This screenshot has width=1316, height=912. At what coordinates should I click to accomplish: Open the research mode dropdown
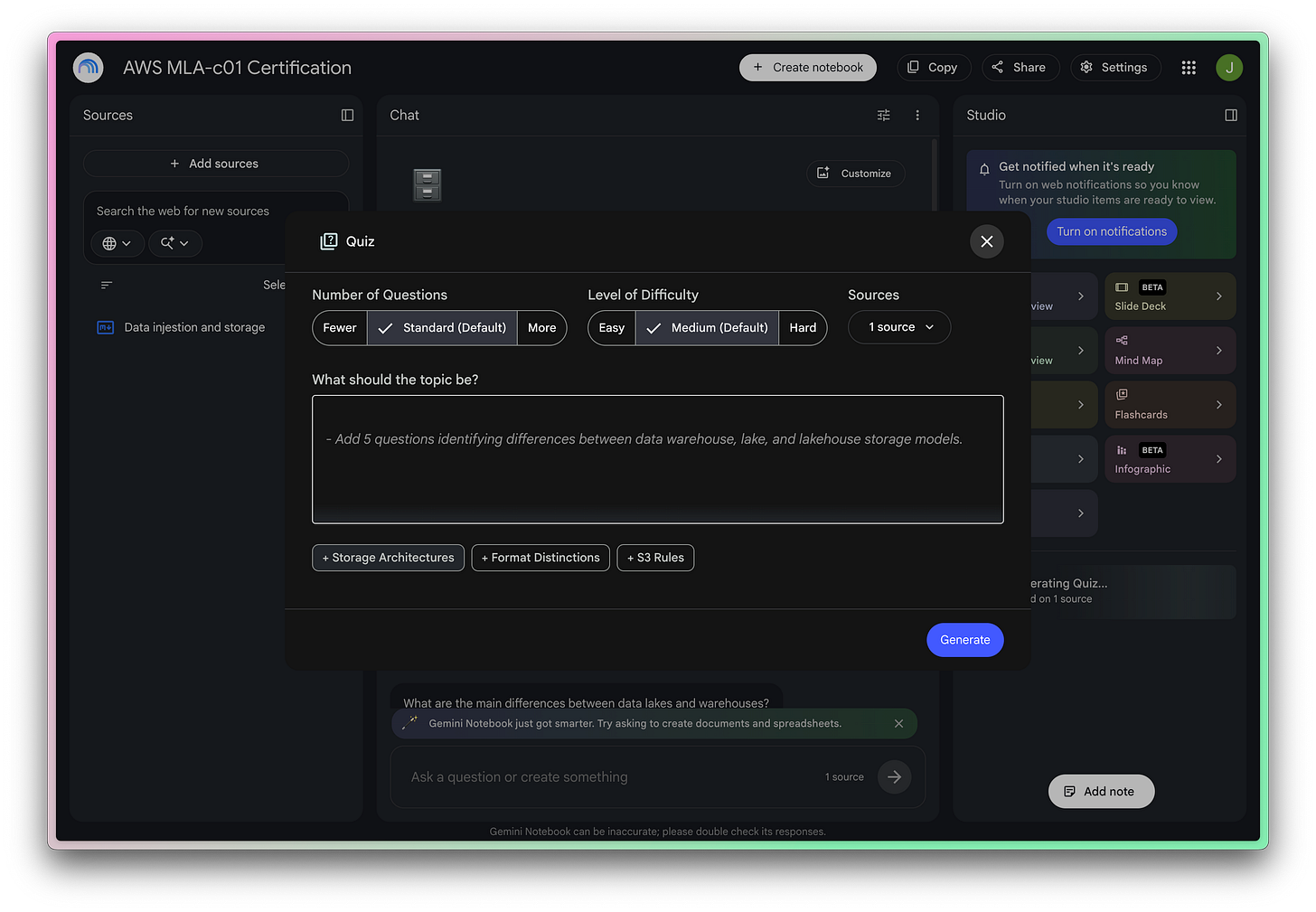coord(175,243)
